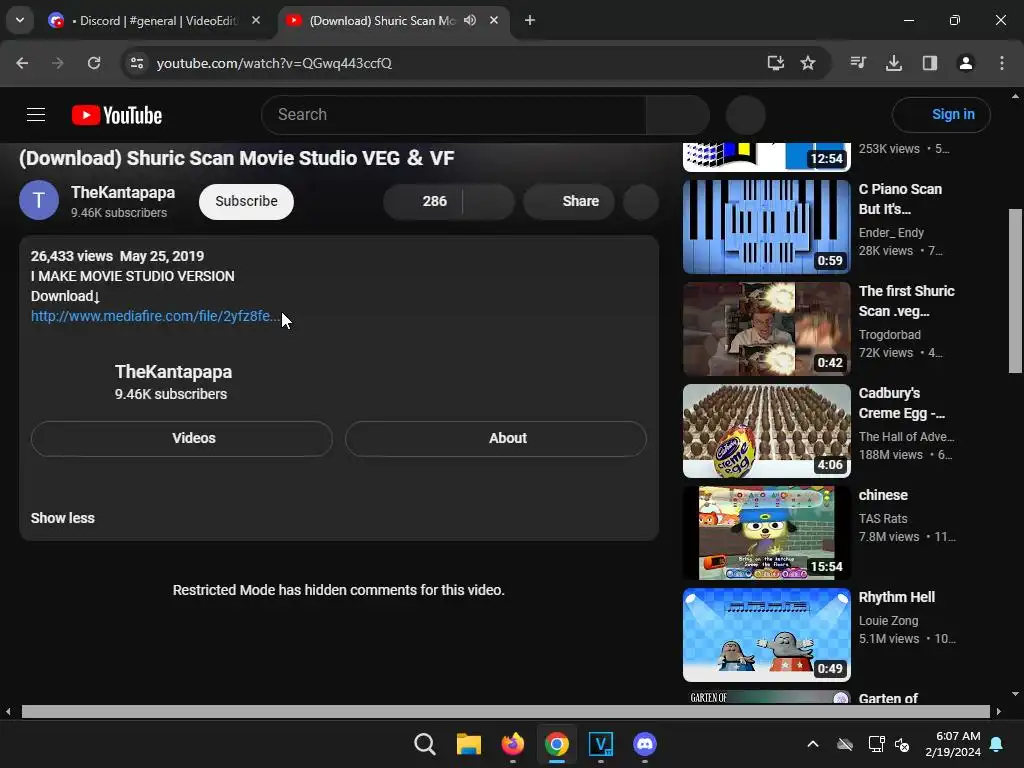
Task: Launch Firefox from taskbar
Action: click(513, 744)
